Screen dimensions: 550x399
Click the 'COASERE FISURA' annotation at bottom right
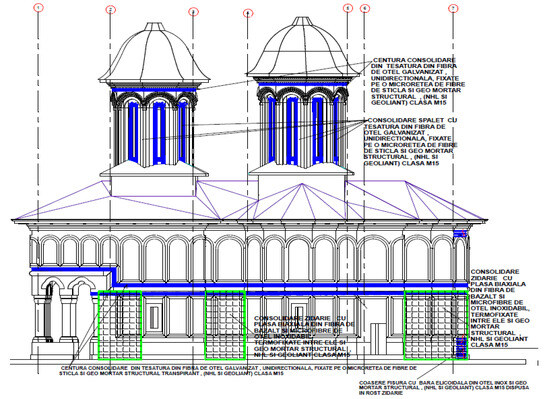point(444,388)
